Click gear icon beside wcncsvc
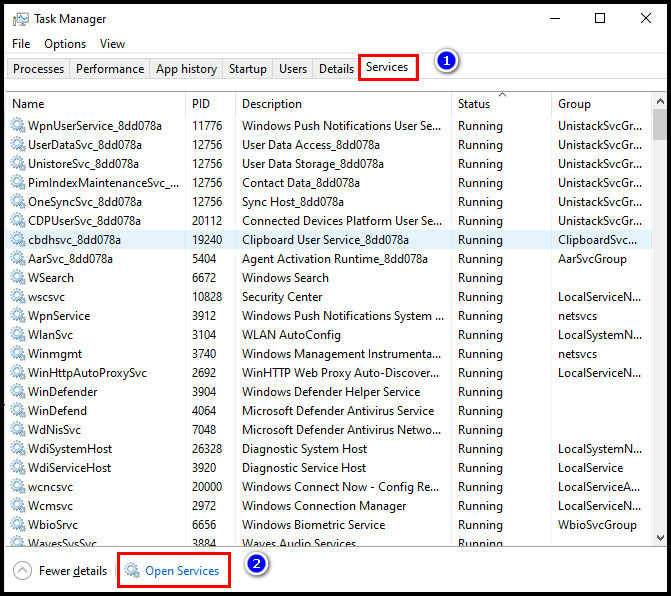 pos(18,486)
